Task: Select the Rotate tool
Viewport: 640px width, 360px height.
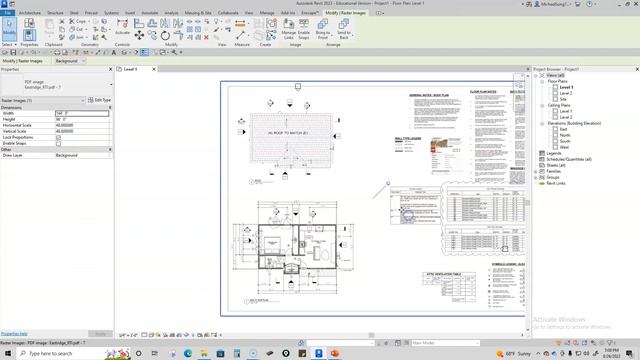Action: 165,36
